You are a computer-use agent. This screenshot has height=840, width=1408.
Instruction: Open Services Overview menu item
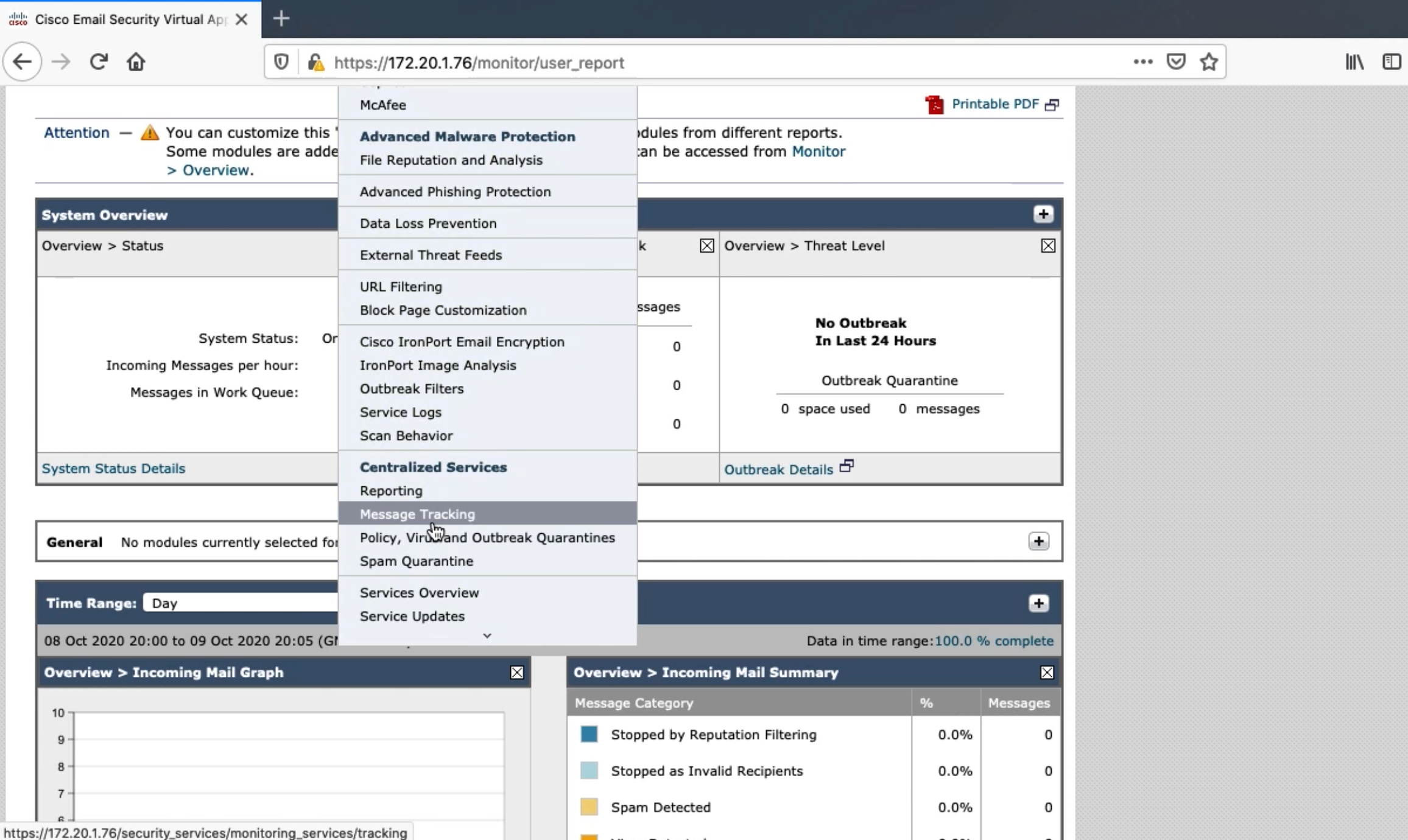[x=488, y=593]
